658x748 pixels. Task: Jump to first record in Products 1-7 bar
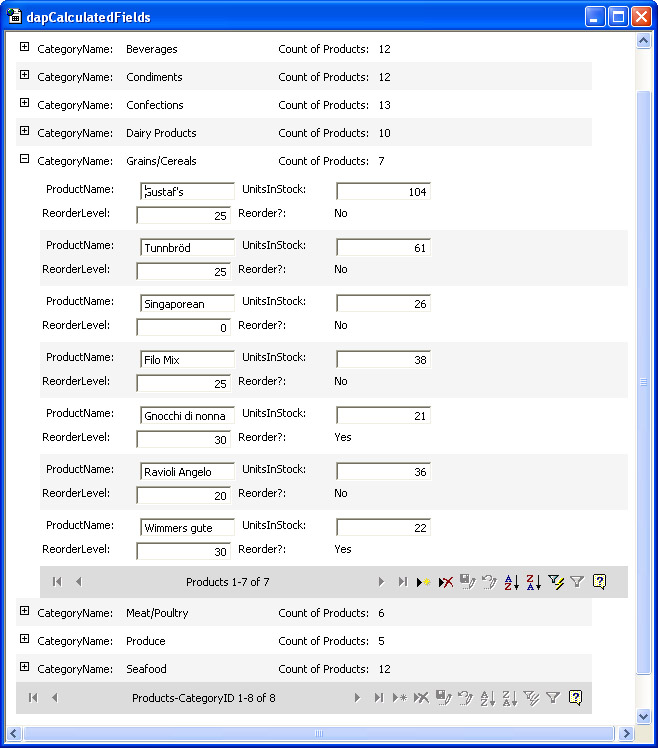pos(57,582)
